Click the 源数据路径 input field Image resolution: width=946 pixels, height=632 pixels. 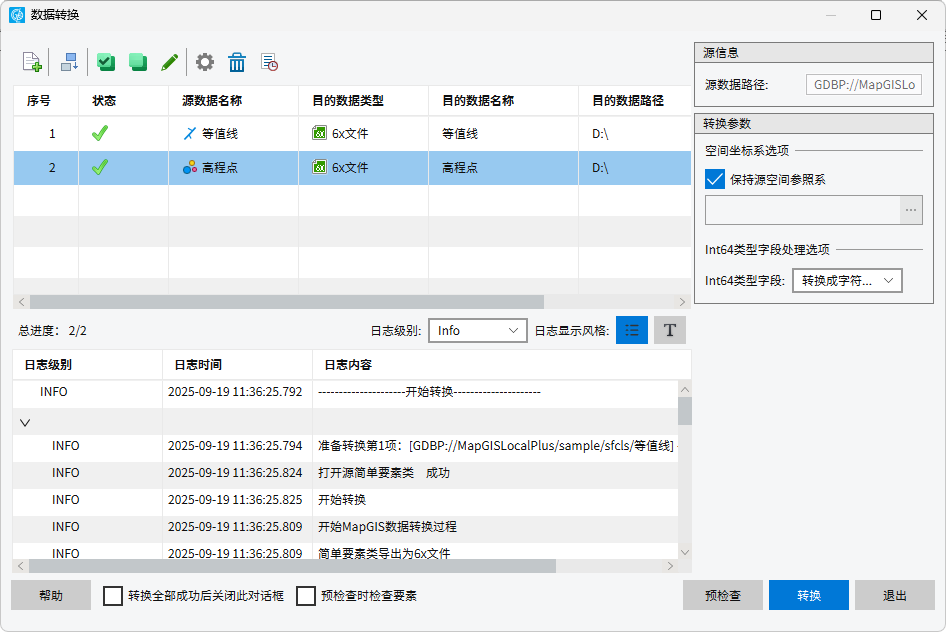click(864, 85)
